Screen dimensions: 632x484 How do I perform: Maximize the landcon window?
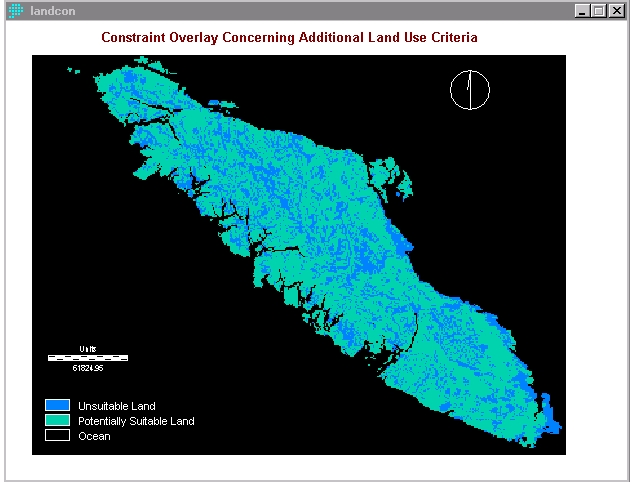[x=598, y=10]
